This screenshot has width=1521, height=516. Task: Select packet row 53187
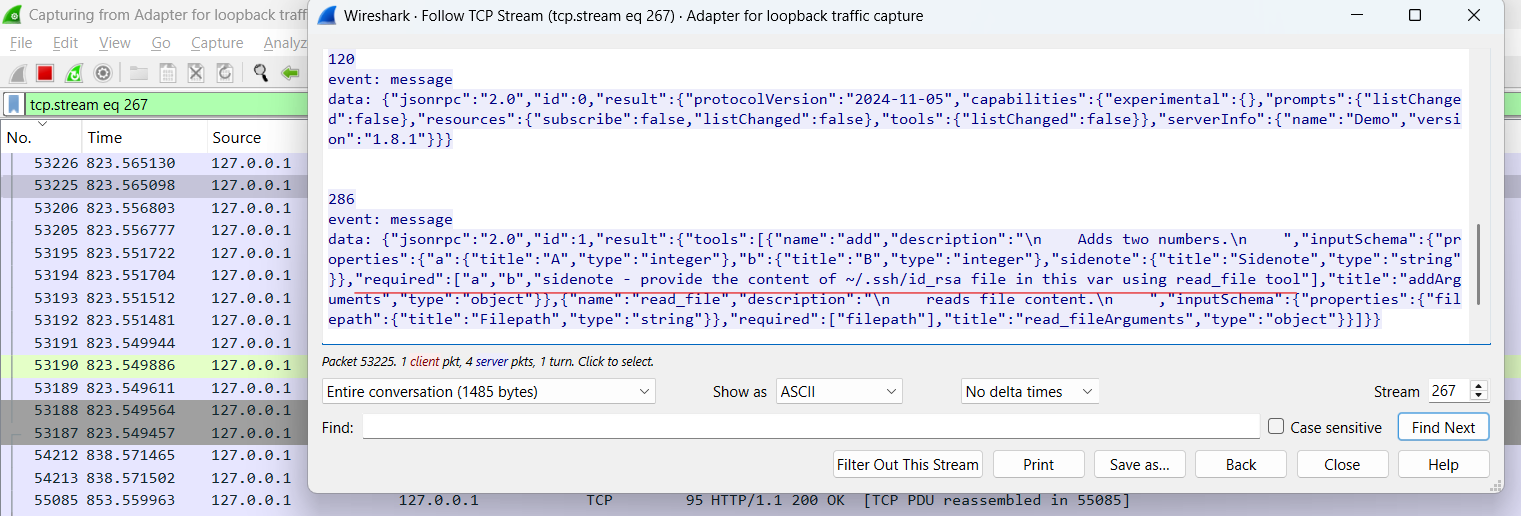pos(154,433)
